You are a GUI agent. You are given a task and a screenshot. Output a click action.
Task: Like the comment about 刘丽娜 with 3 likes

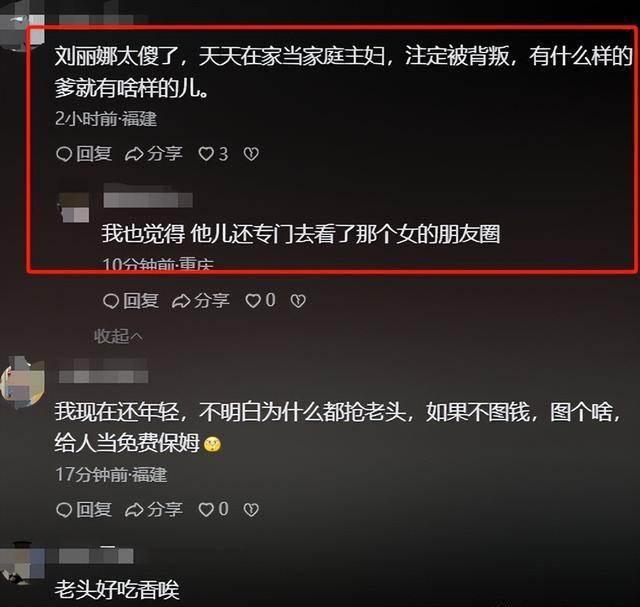213,154
